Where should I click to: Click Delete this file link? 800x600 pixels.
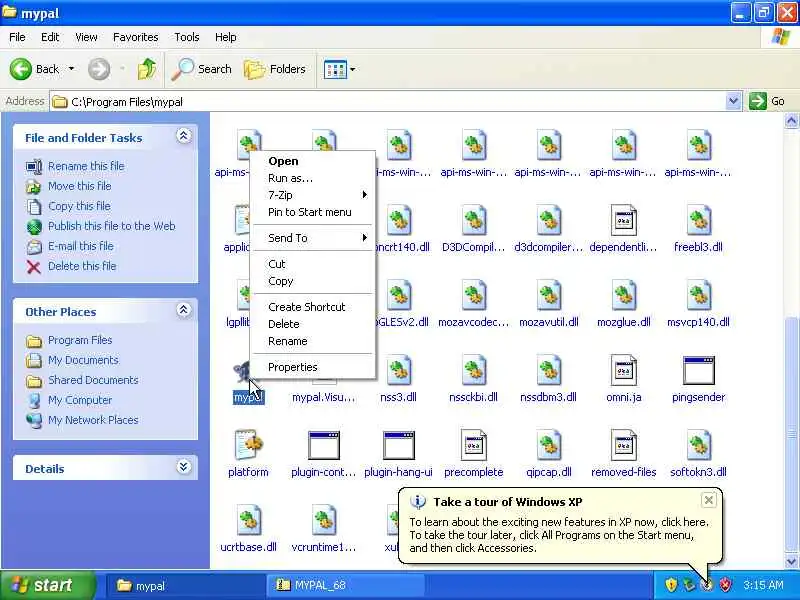[82, 266]
